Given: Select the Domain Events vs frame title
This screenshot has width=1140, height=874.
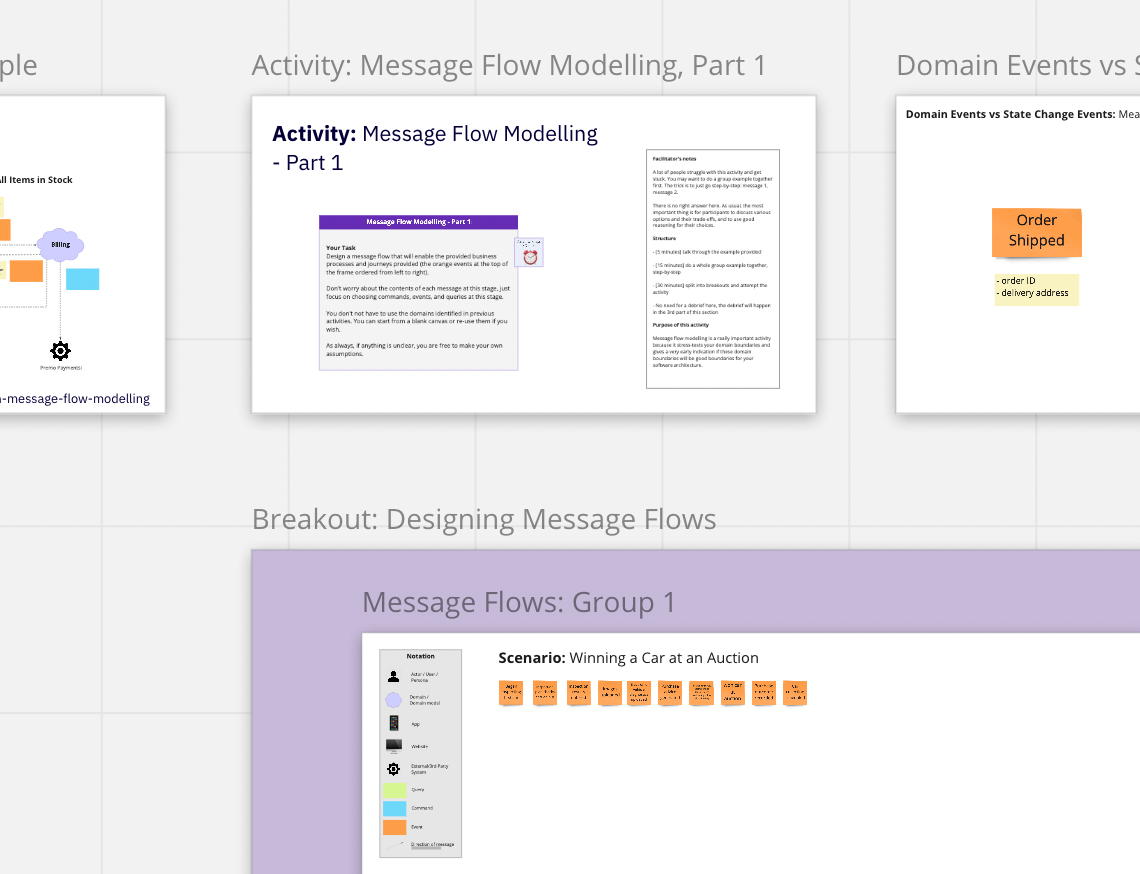Looking at the screenshot, I should click(x=1018, y=65).
